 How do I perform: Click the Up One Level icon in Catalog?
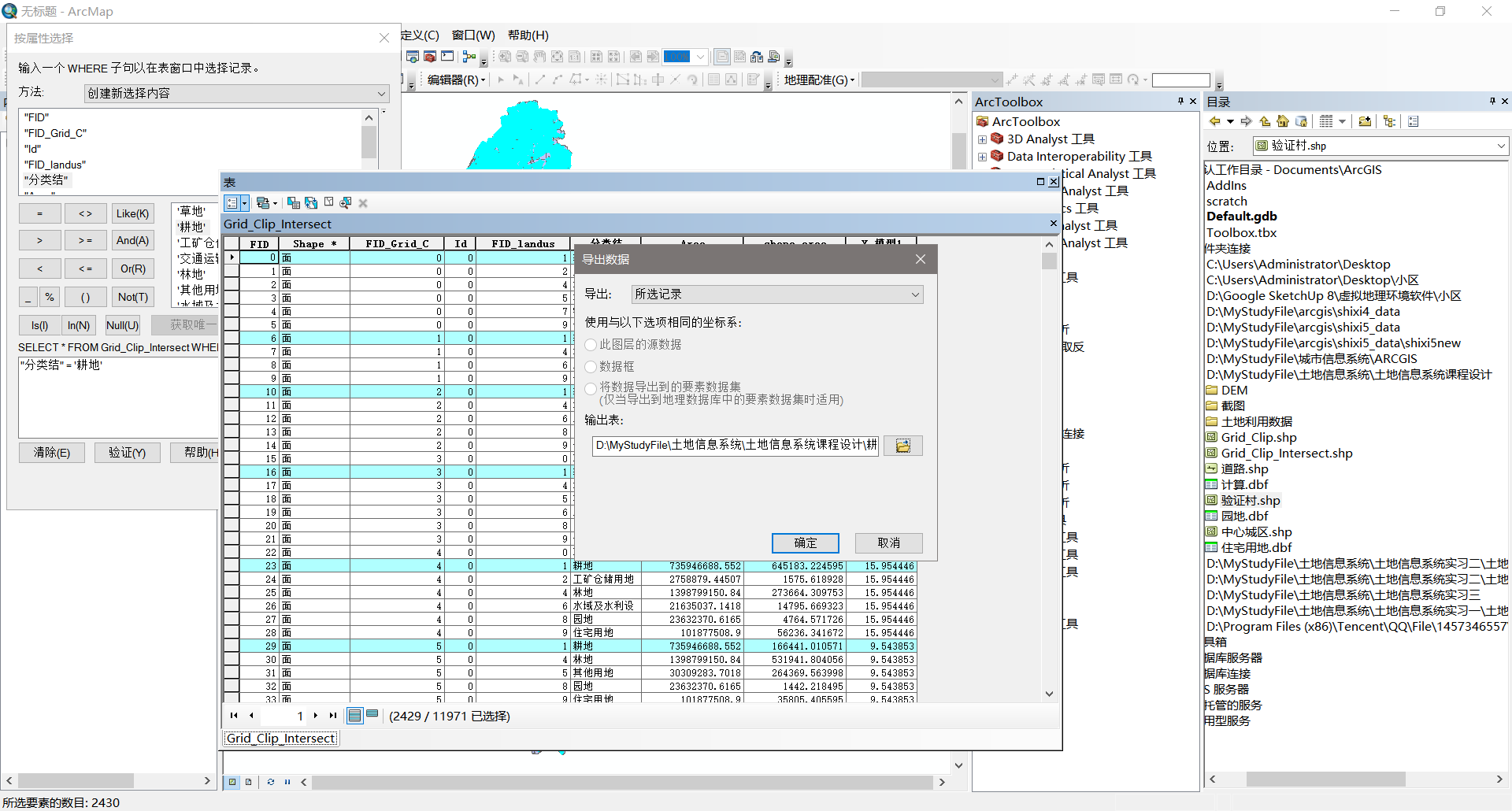pyautogui.click(x=1265, y=121)
